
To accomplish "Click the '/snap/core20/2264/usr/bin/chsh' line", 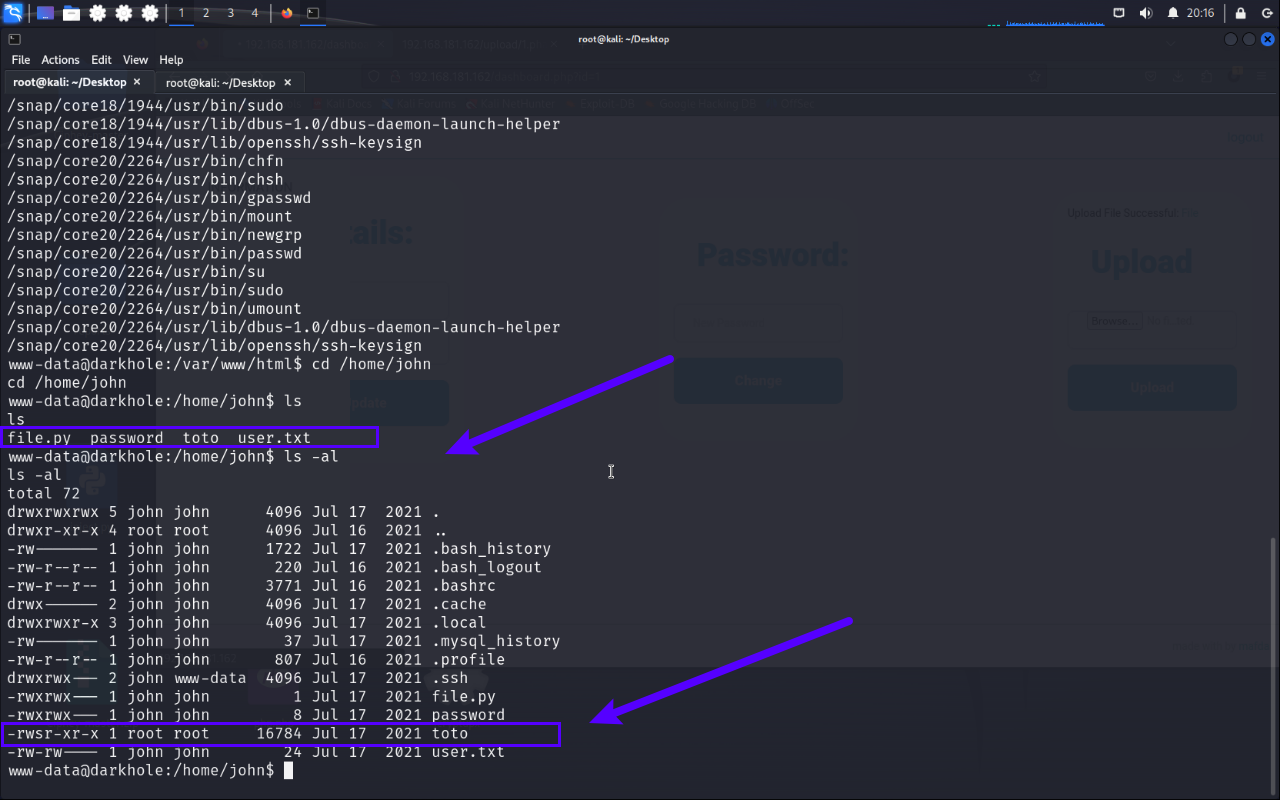I will (145, 179).
